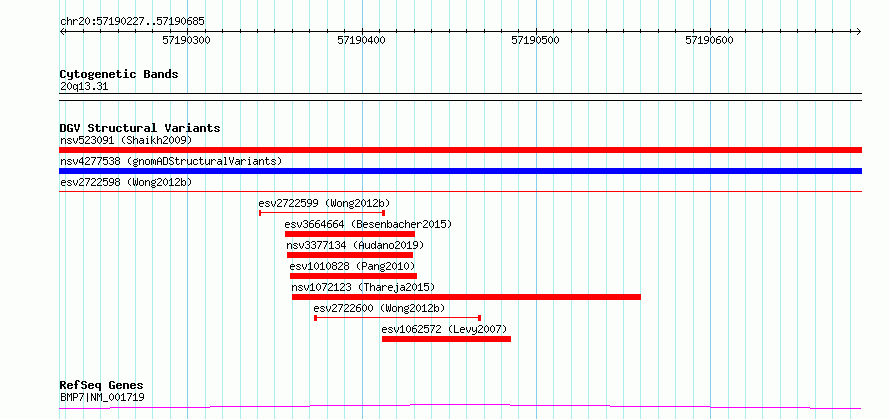Click the esv2722600 (Wong2012b) label text
The height and width of the screenshot is (419, 890).
380,308
